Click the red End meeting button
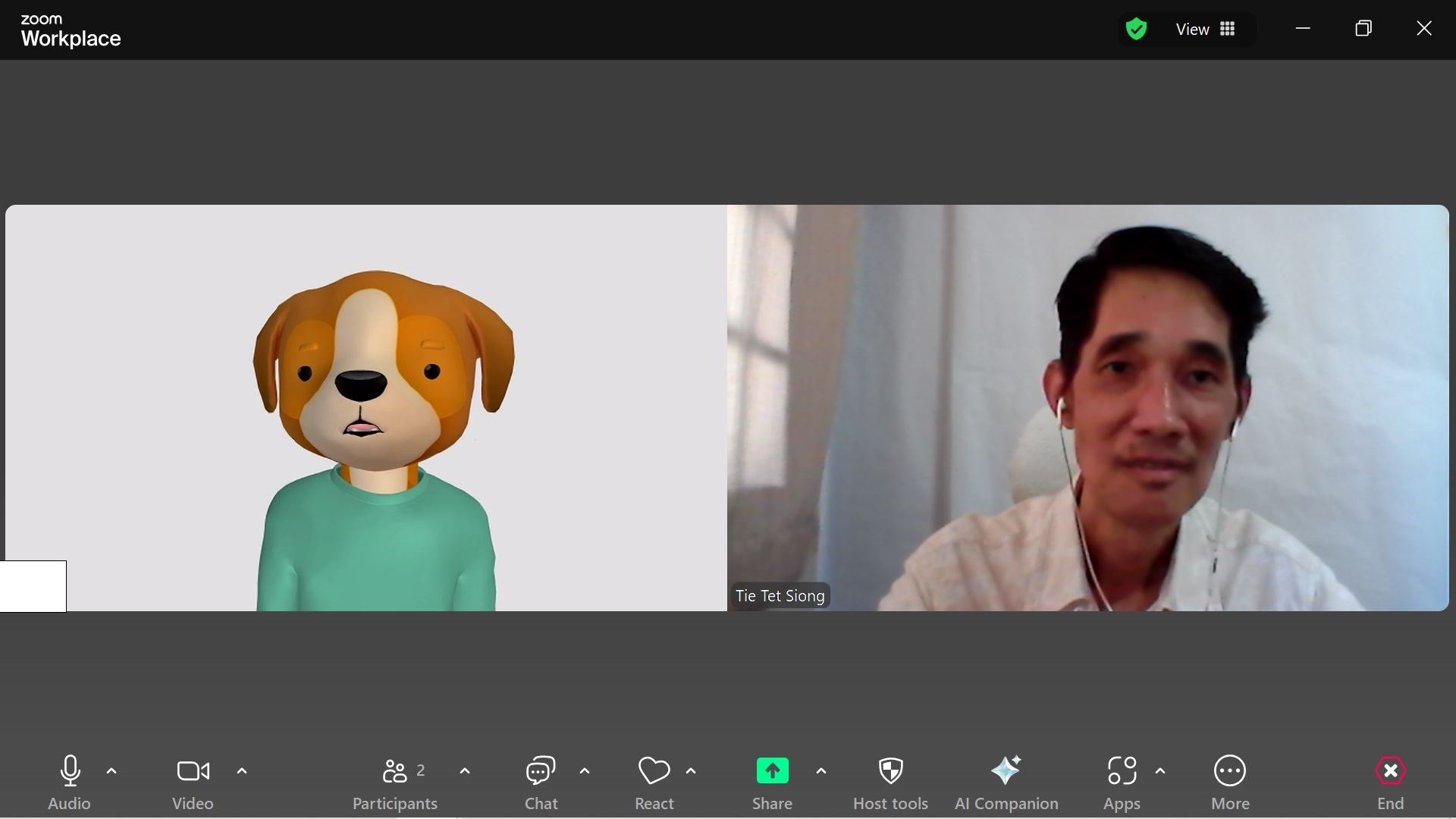1456x819 pixels. coord(1390,771)
